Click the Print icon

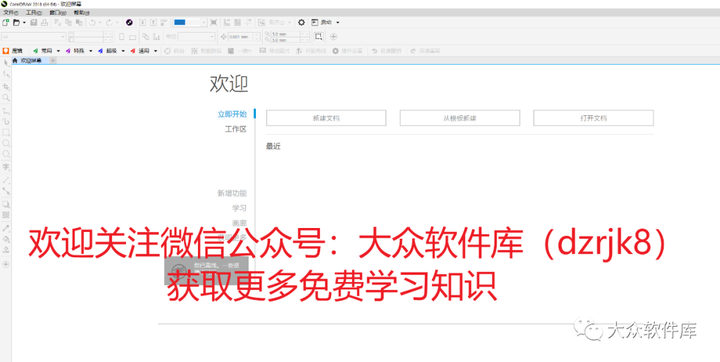[x=44, y=22]
